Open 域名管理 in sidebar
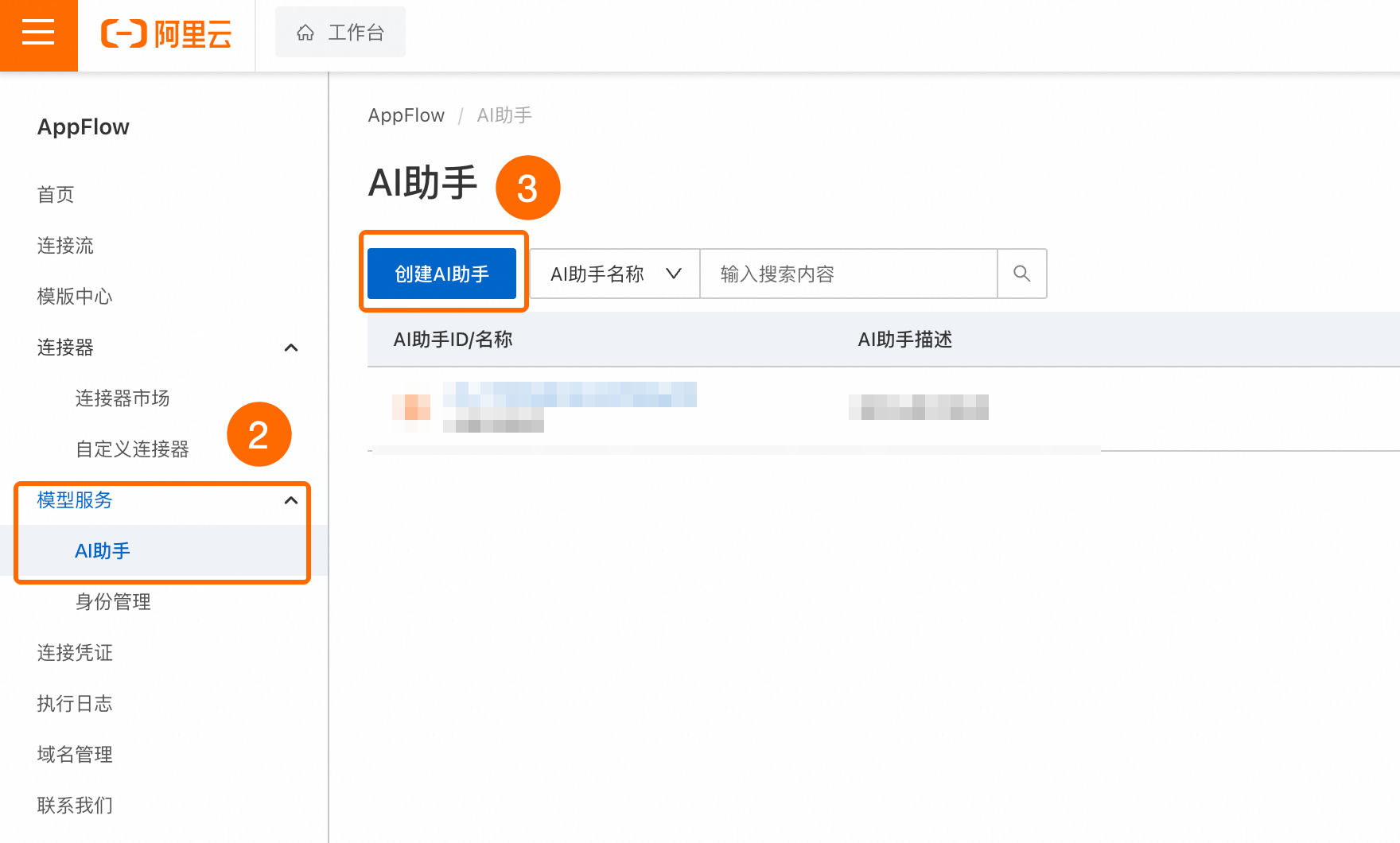 75,755
